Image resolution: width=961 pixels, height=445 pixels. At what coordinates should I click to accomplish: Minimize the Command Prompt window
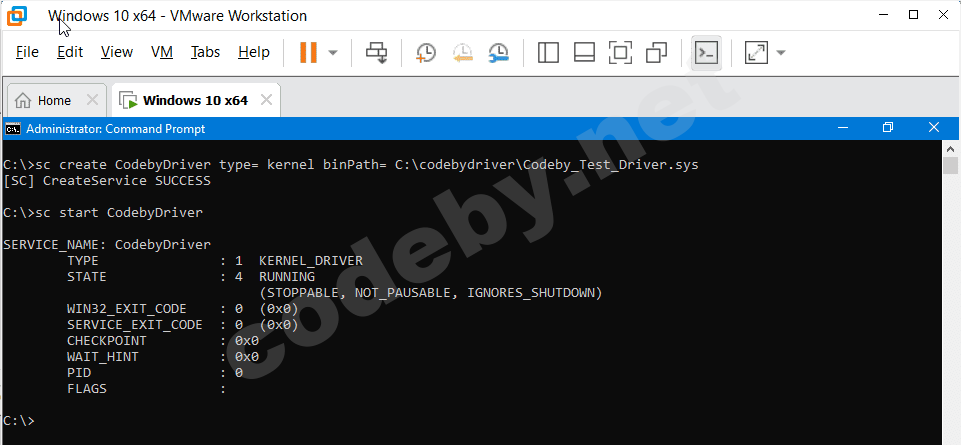(843, 128)
